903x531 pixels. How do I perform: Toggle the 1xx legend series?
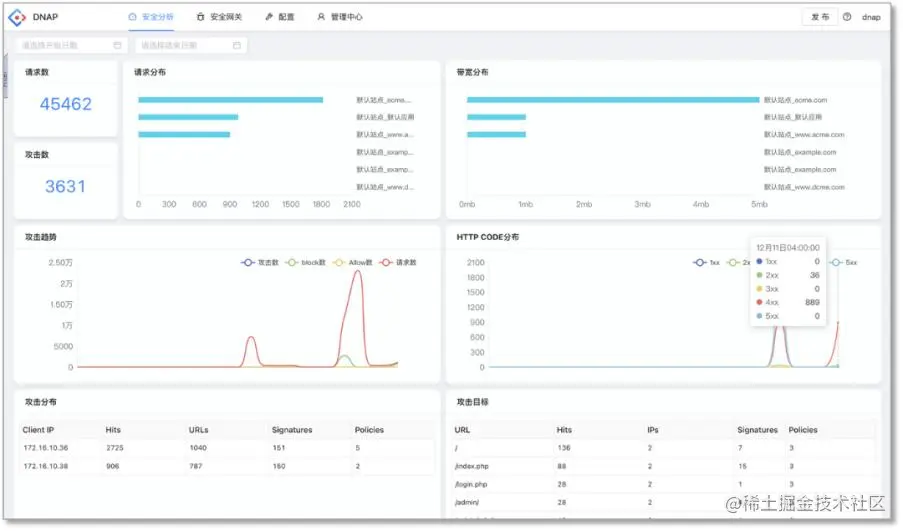[706, 263]
